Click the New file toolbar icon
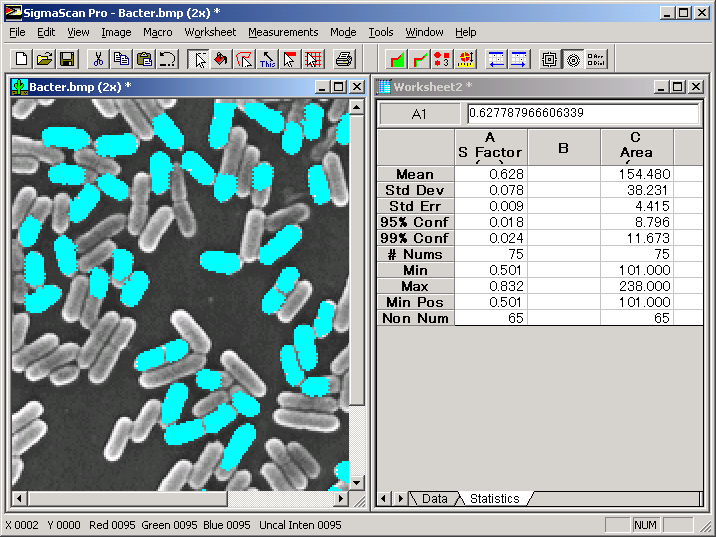The image size is (716, 537). pos(21,59)
